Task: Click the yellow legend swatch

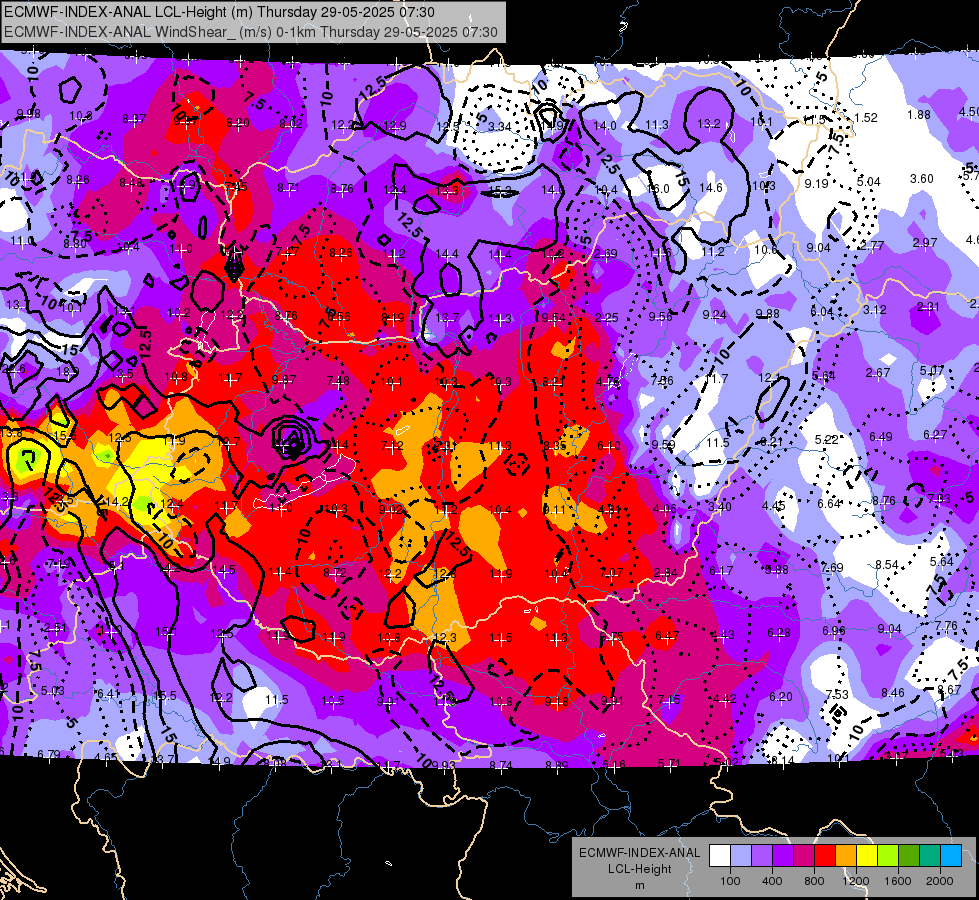Action: pos(867,856)
